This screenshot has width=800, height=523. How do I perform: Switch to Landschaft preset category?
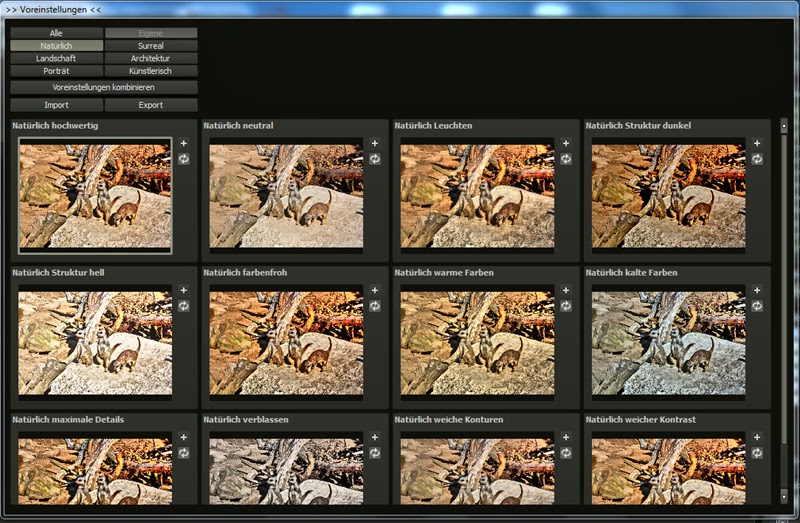tap(56, 58)
